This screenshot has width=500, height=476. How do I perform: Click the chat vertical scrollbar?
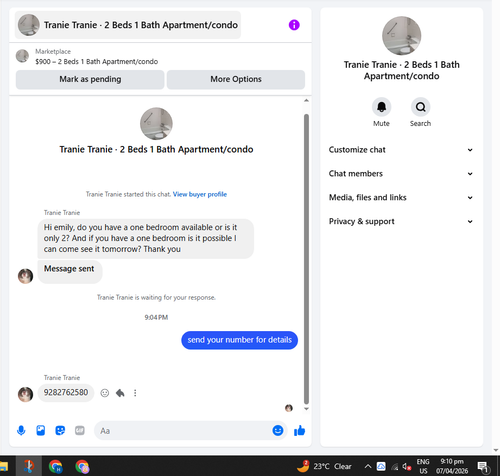tap(306, 259)
